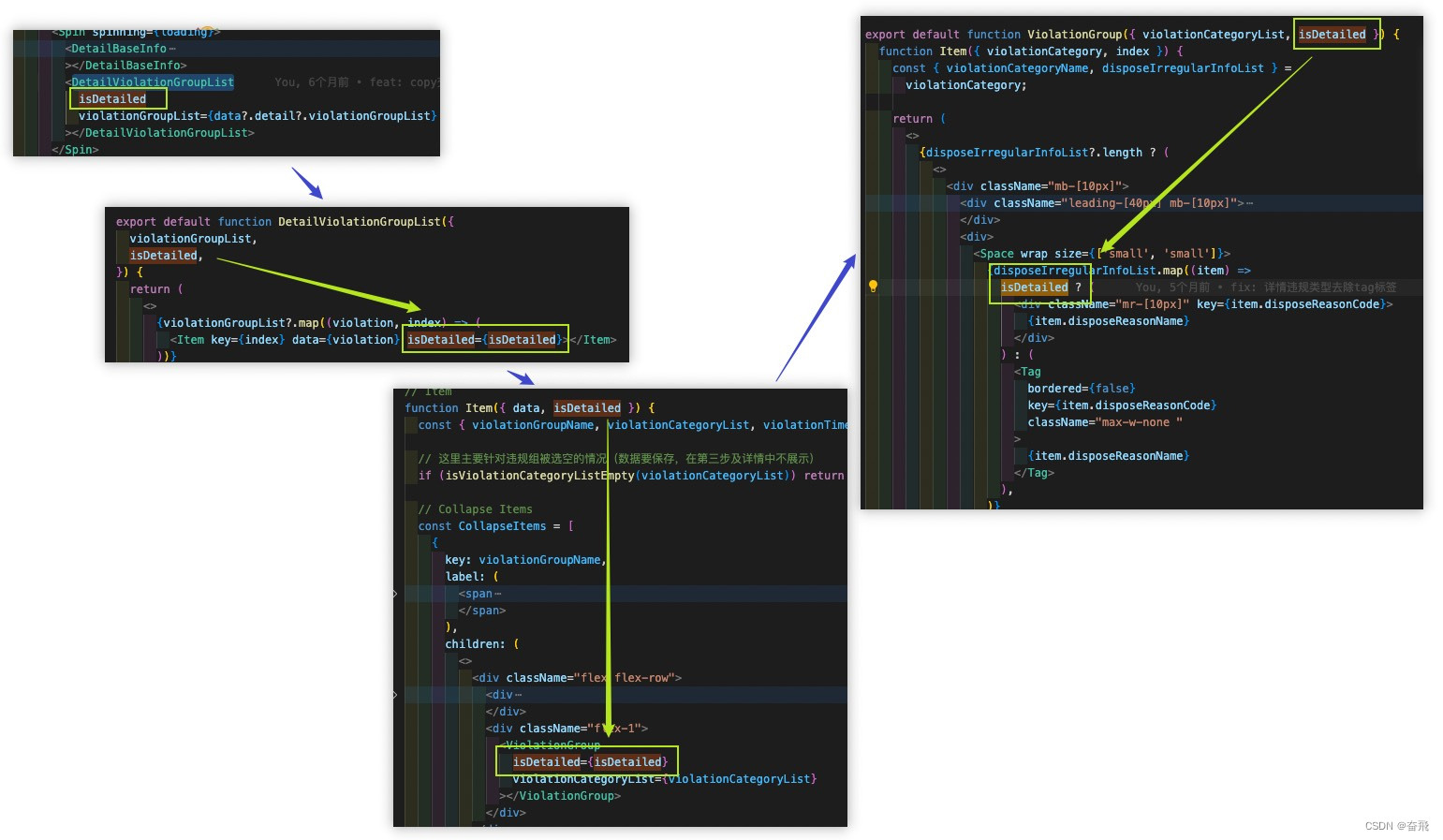Viewport: 1443px width, 840px height.
Task: Click the boxed isDetailed={isDetailed} inside the map
Action: (x=485, y=339)
